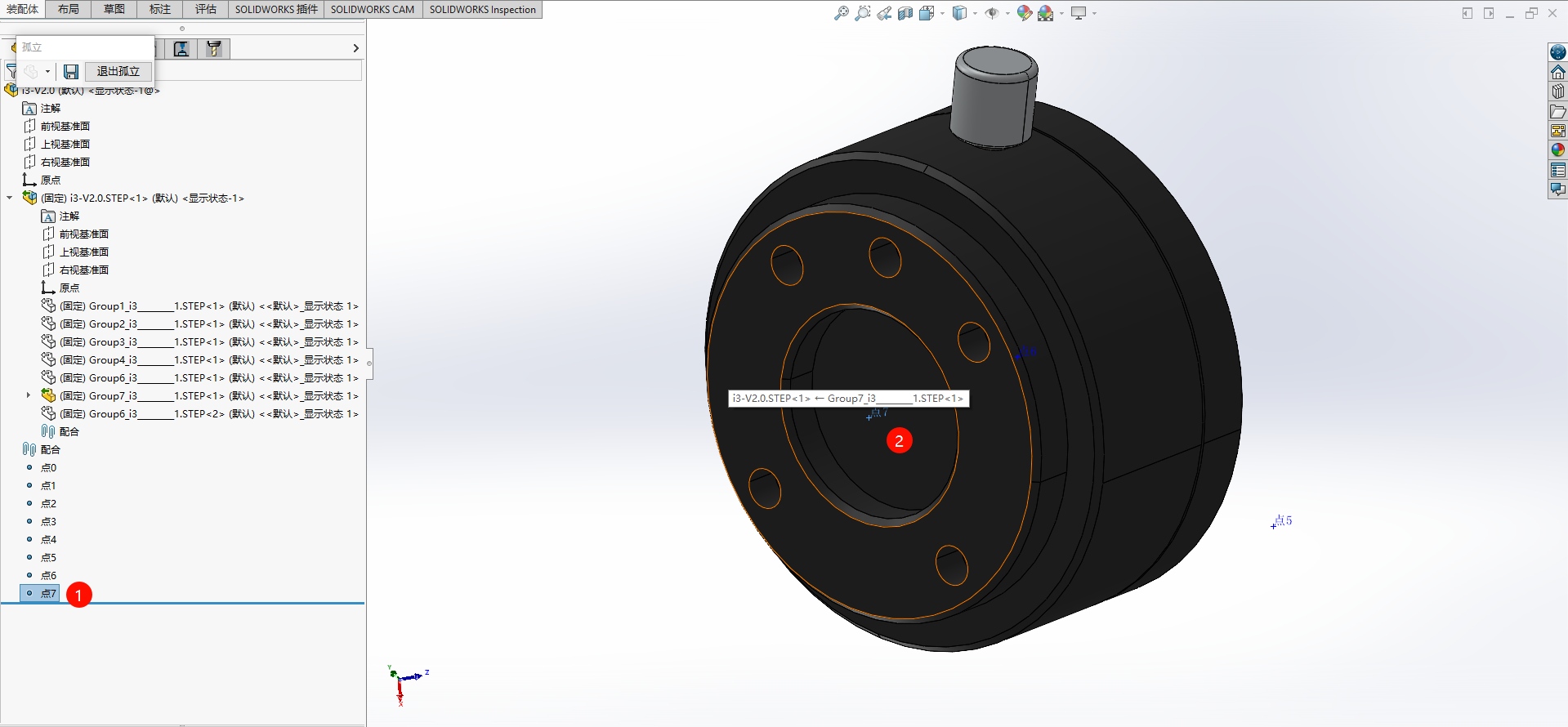Viewport: 1568px width, 727px height.
Task: Click the Apply Scene icon
Action: (x=1046, y=13)
